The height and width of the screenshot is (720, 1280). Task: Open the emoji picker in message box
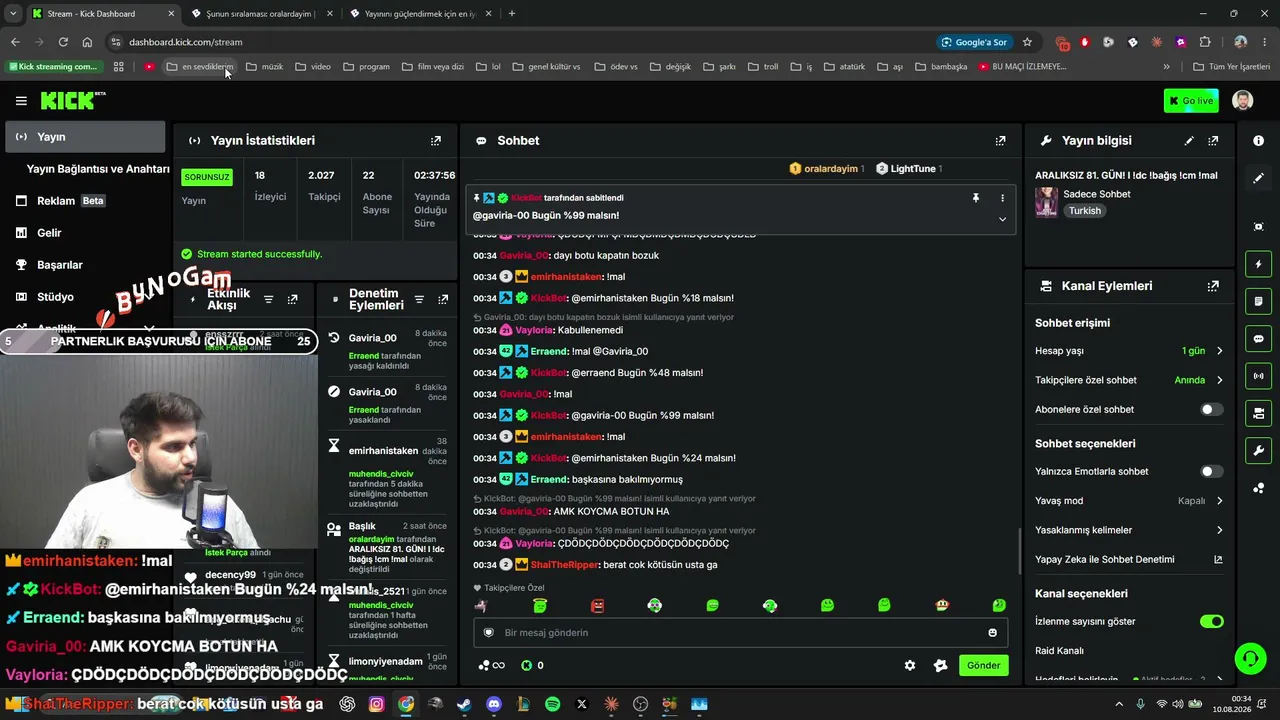click(992, 632)
